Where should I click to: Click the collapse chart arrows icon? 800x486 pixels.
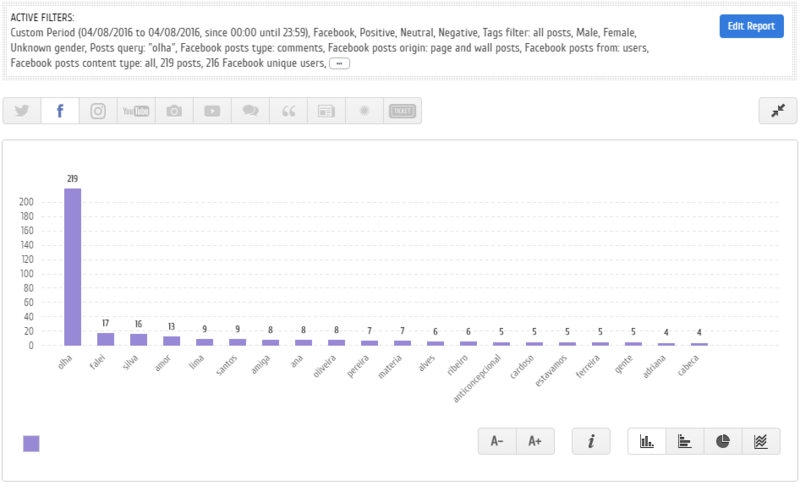point(777,112)
